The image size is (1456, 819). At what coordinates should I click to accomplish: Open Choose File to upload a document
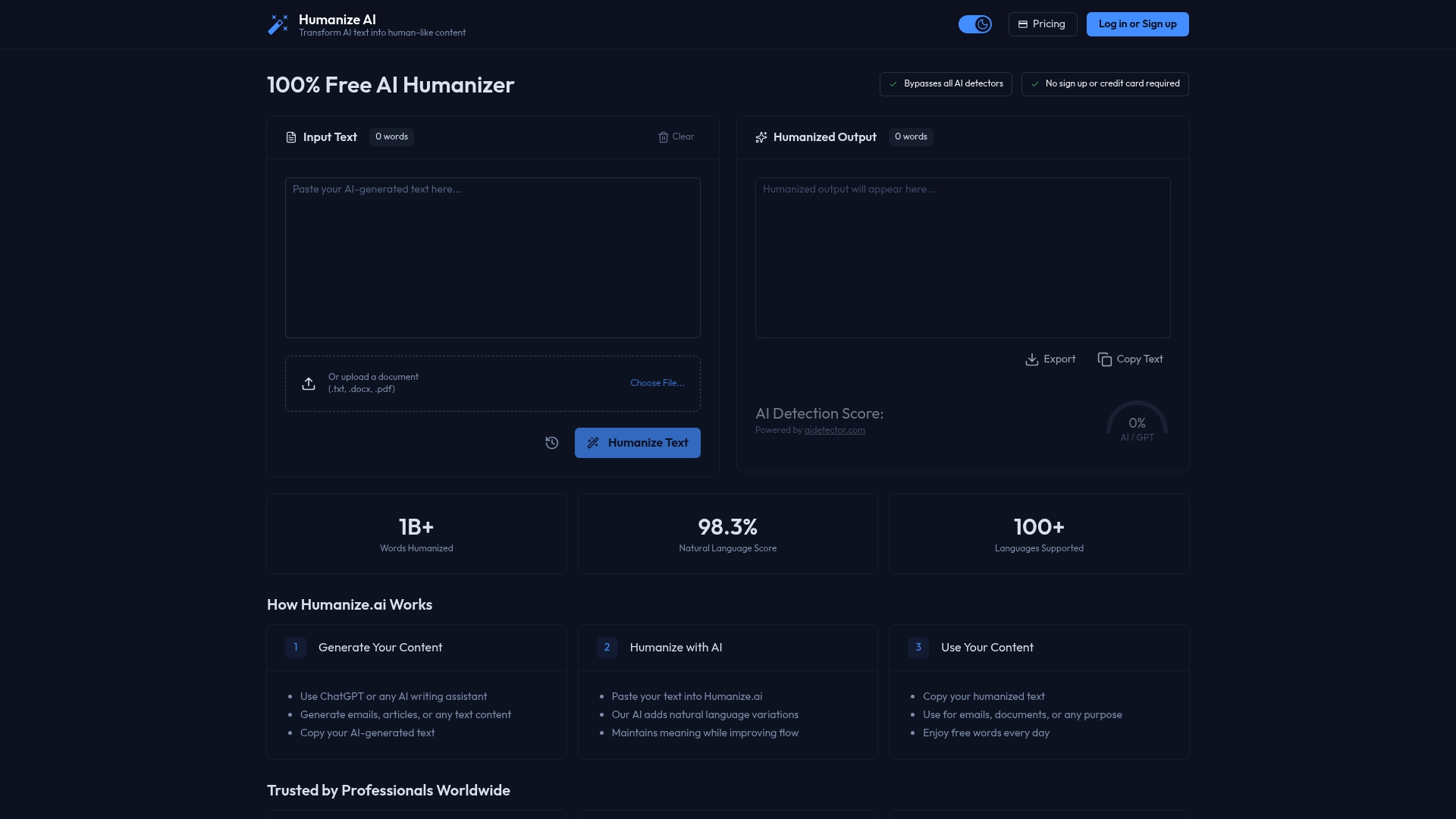[x=656, y=383]
